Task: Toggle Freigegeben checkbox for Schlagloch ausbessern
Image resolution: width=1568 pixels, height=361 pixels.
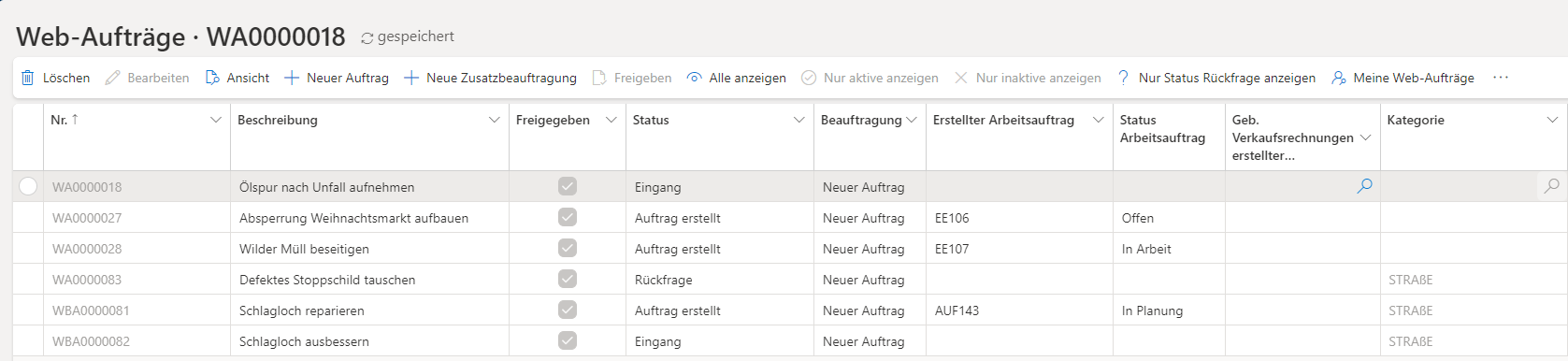Action: pos(568,340)
